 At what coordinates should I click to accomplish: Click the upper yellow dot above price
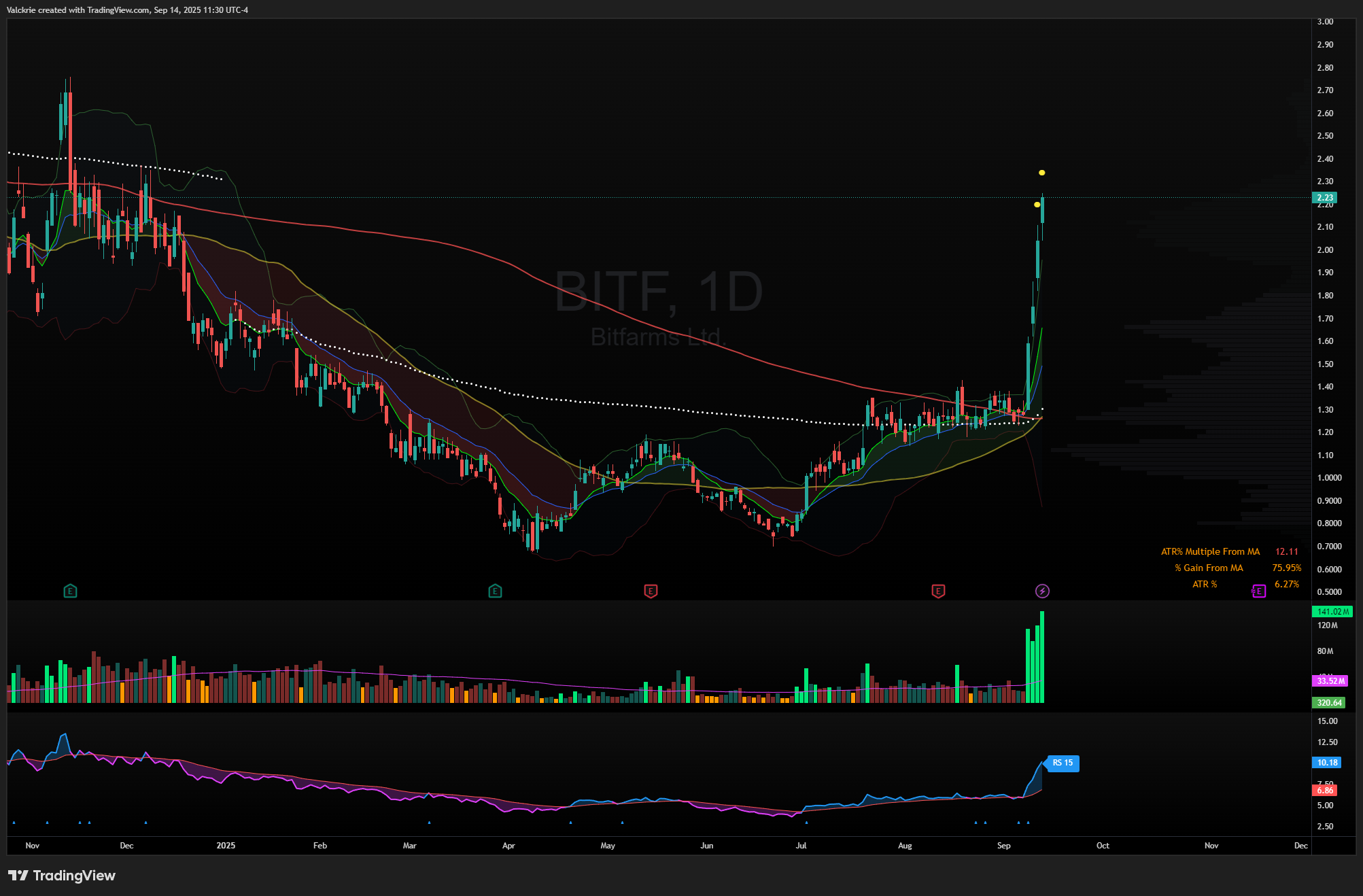coord(1041,173)
